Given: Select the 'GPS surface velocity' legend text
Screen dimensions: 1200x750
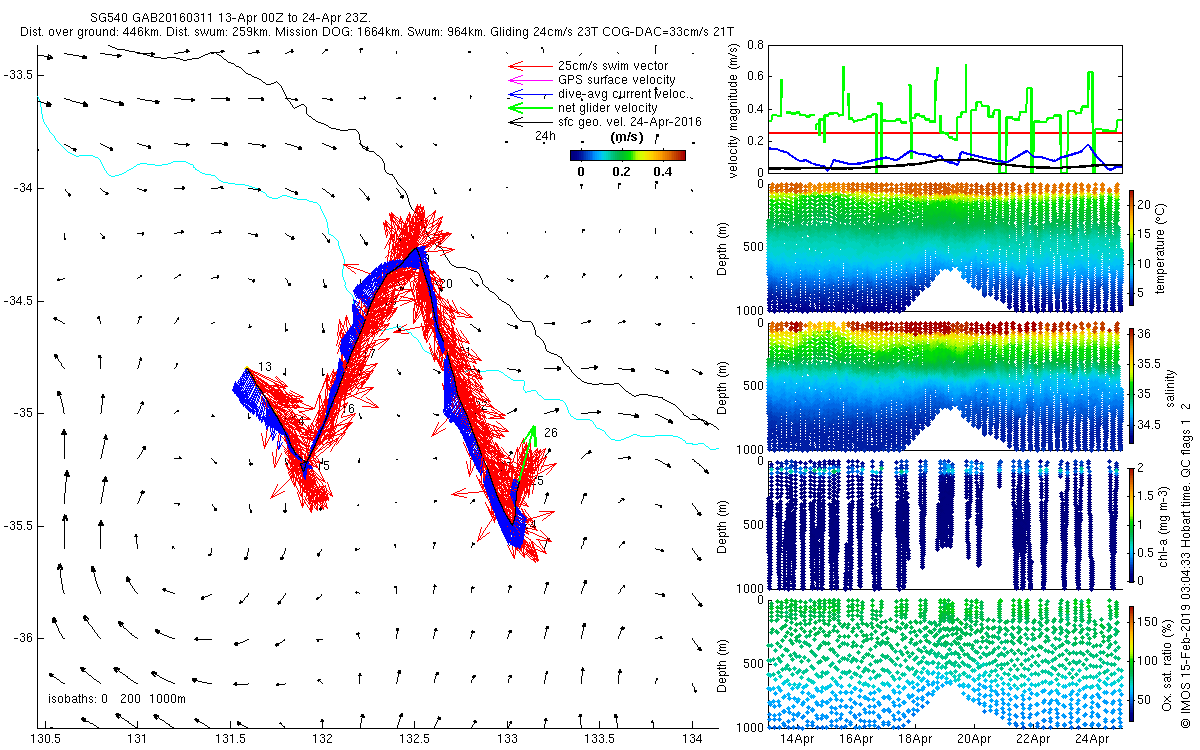Looking at the screenshot, I should pos(616,80).
